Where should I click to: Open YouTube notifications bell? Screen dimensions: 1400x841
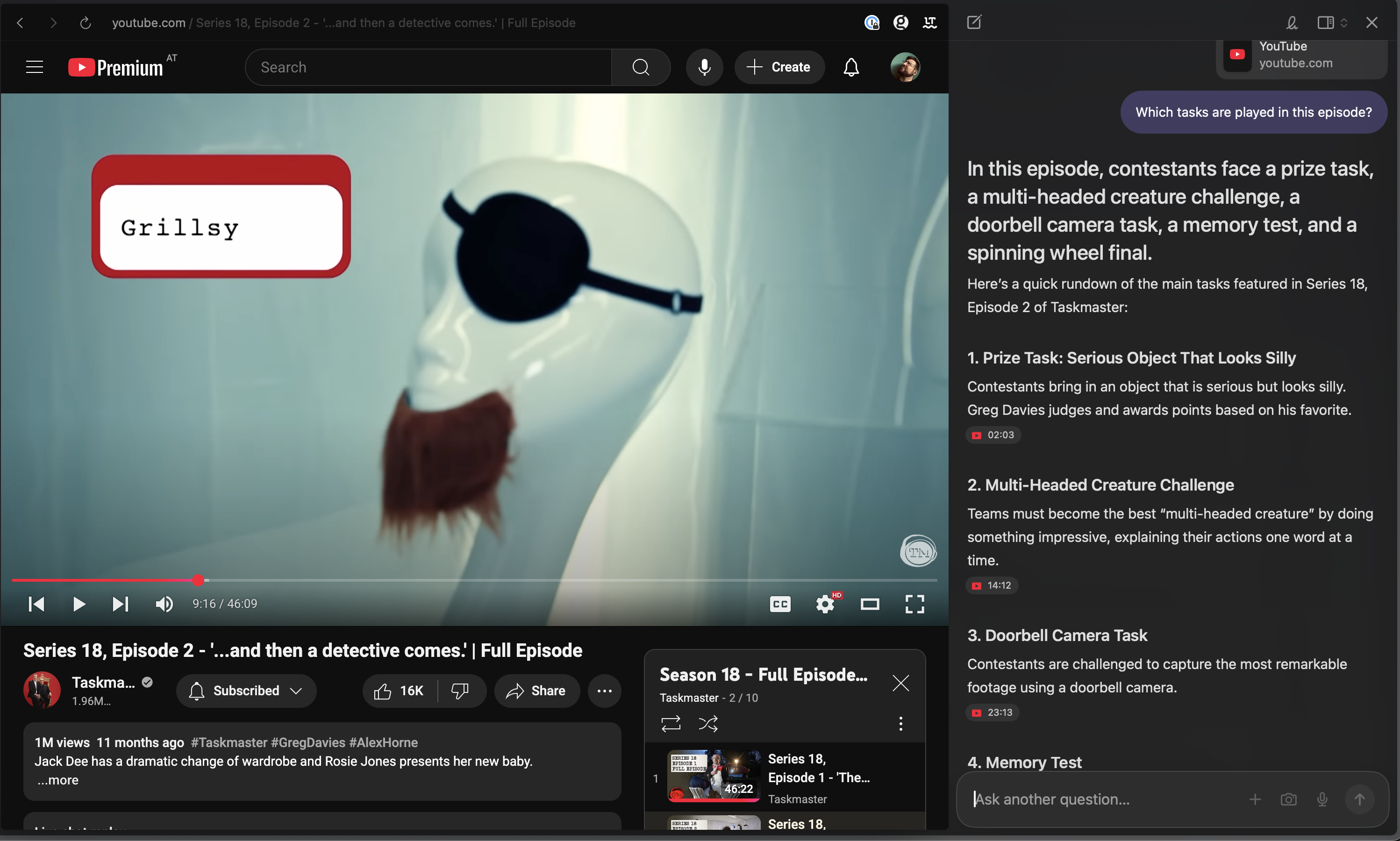851,67
